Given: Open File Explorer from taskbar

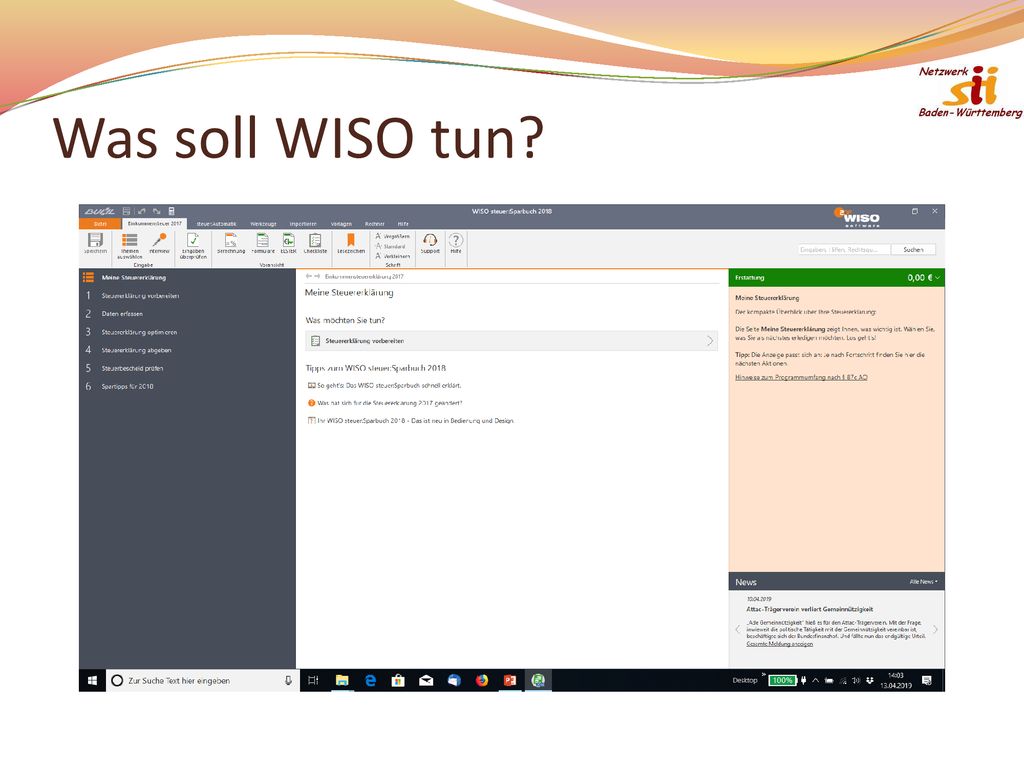Looking at the screenshot, I should [x=342, y=680].
